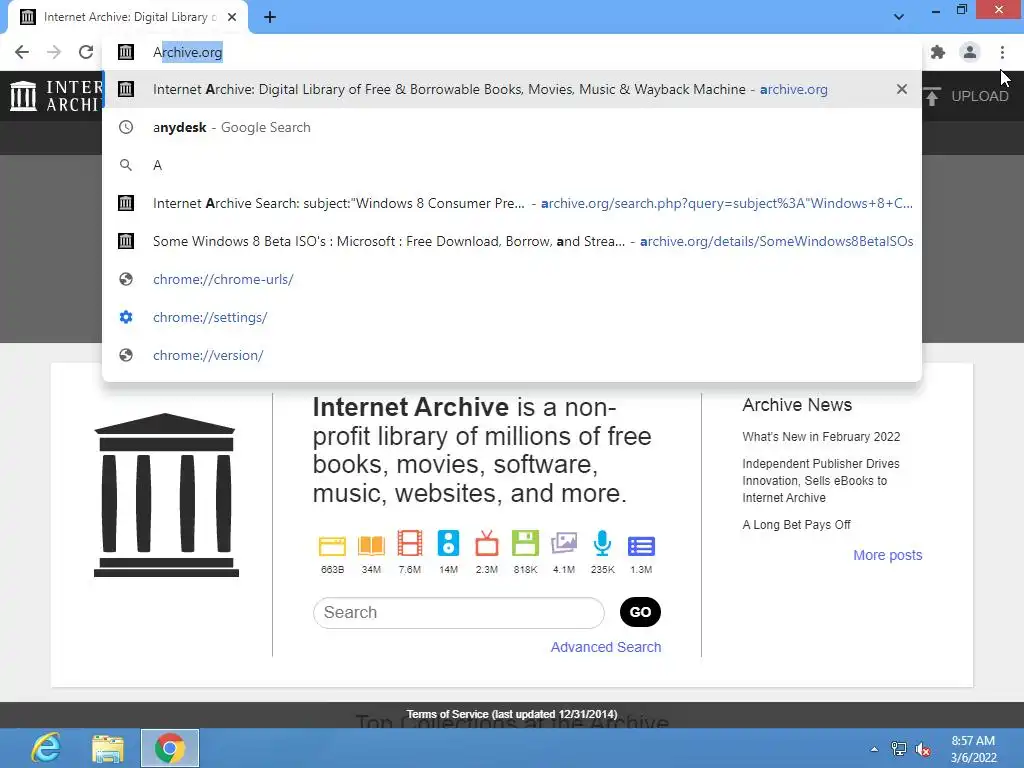Screen dimensions: 1024x768
Task: Click the black GO button
Action: coord(640,612)
